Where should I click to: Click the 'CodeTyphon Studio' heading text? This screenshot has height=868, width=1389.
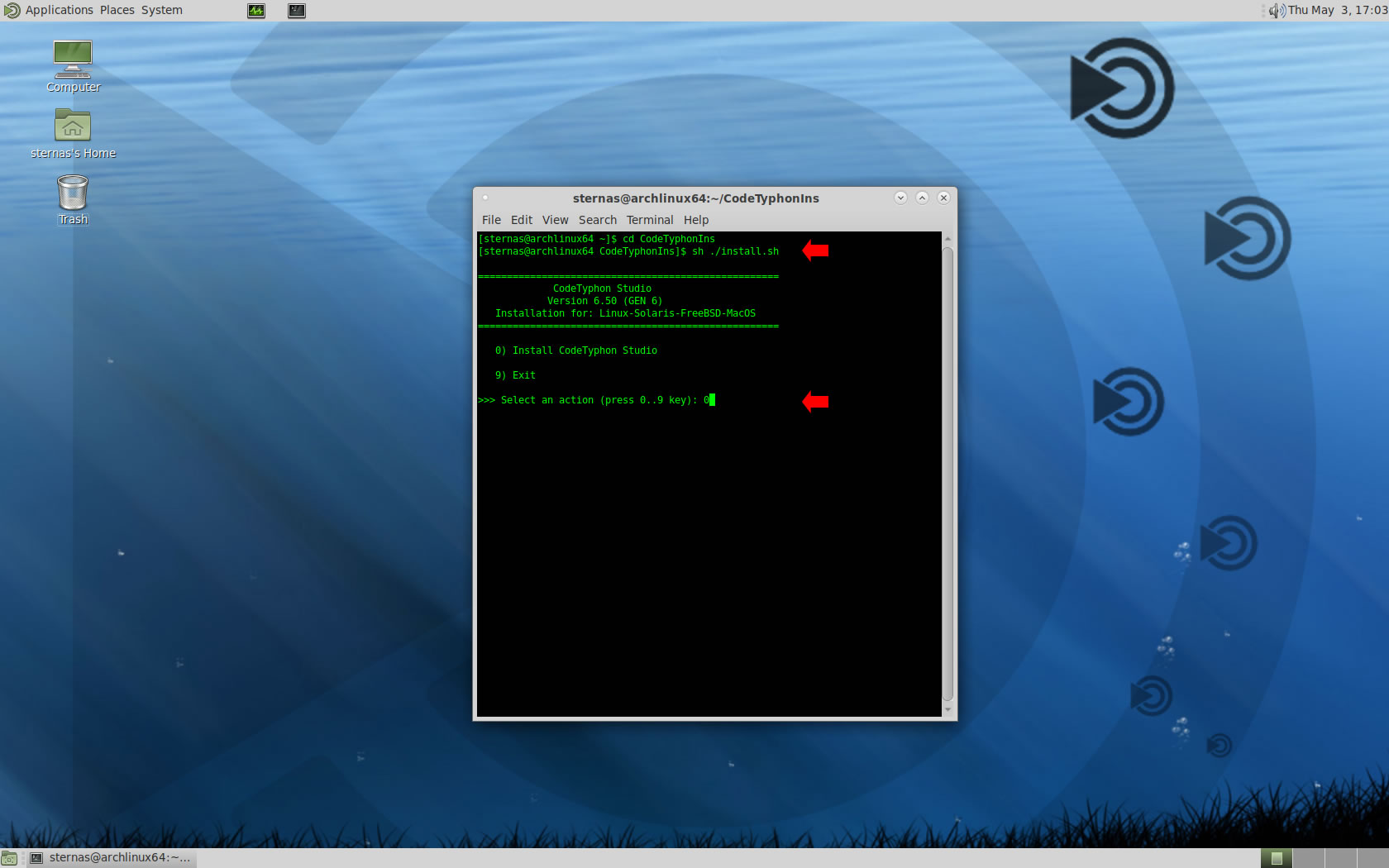click(x=602, y=289)
